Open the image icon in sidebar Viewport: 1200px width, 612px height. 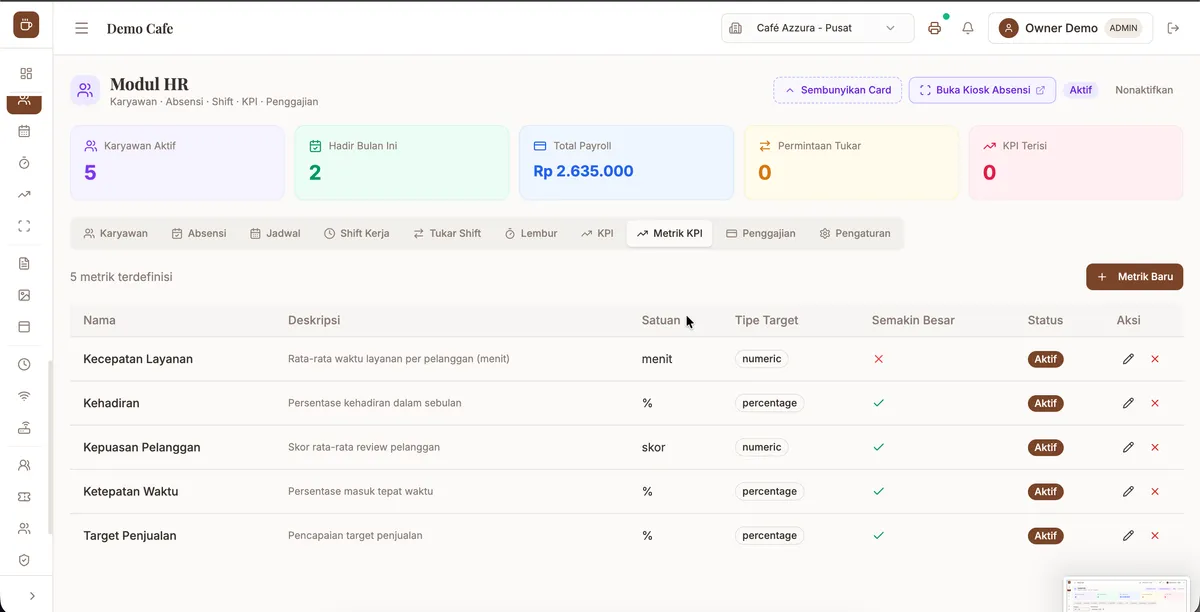[x=25, y=295]
